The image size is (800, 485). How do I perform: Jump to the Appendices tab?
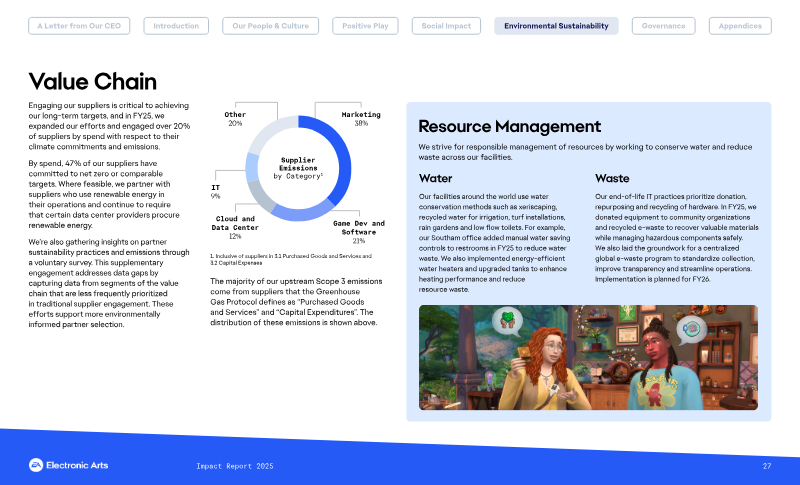pos(740,26)
